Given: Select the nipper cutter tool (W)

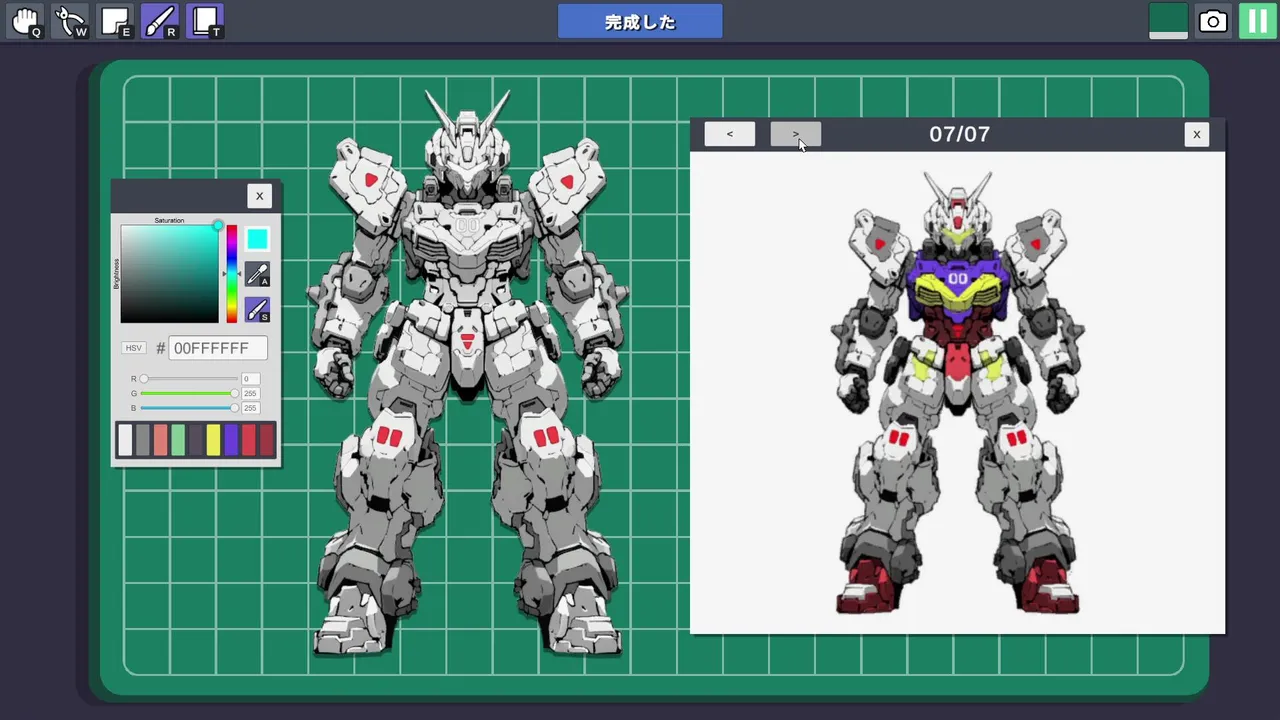Looking at the screenshot, I should tap(71, 21).
